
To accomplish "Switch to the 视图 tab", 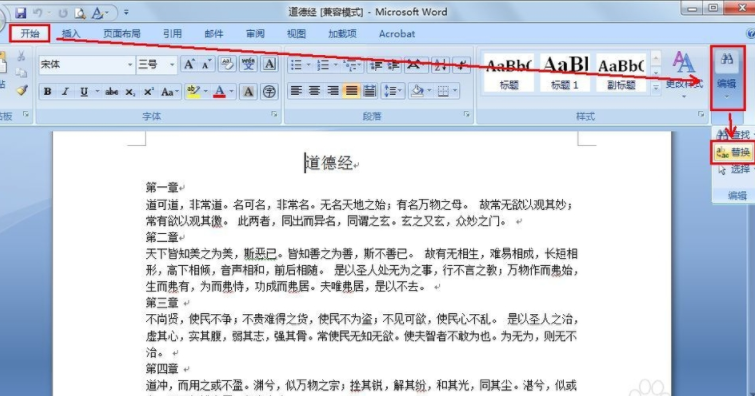I will (296, 34).
